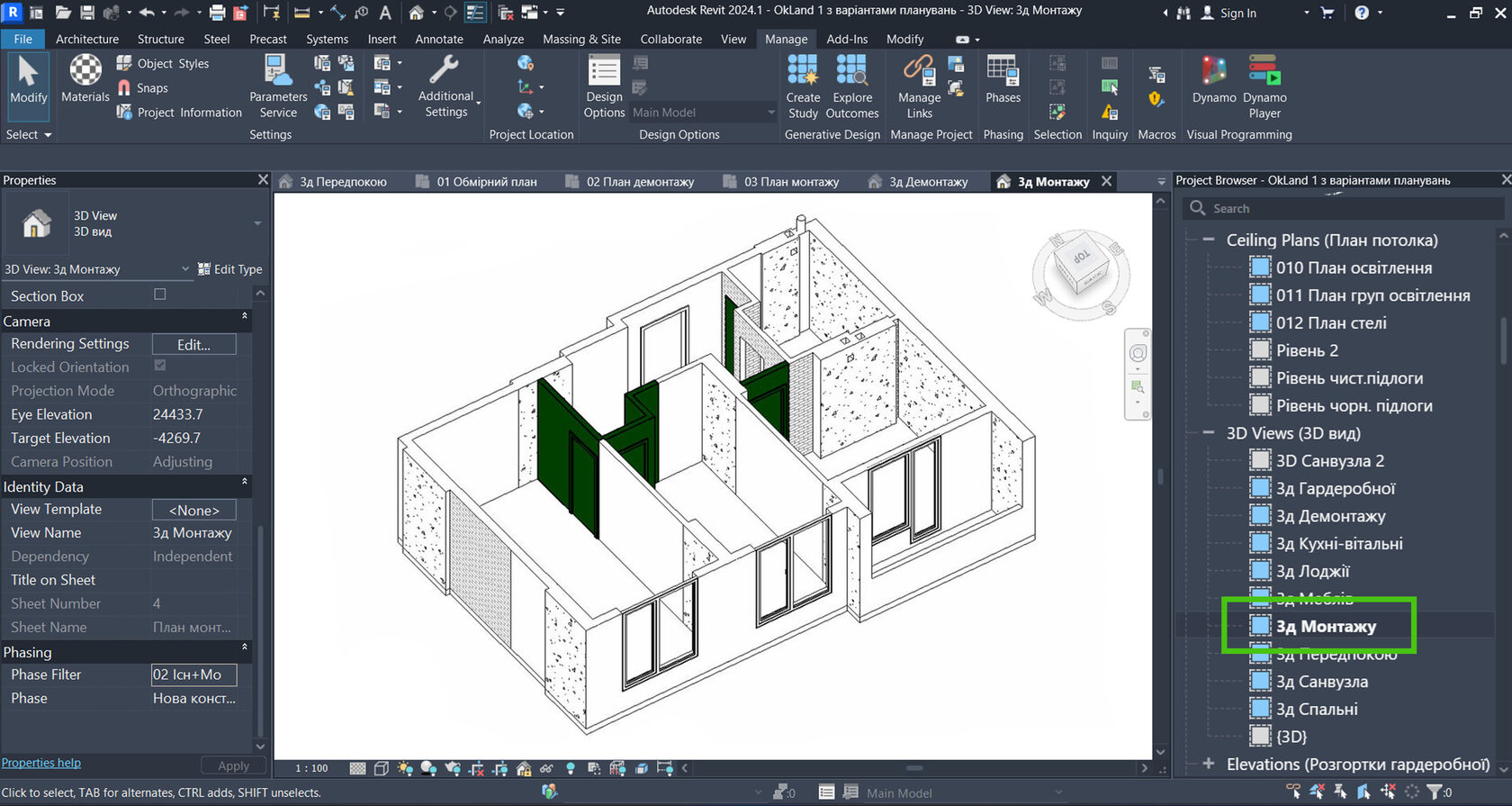Click the 1 : 100 view scale

click(311, 768)
